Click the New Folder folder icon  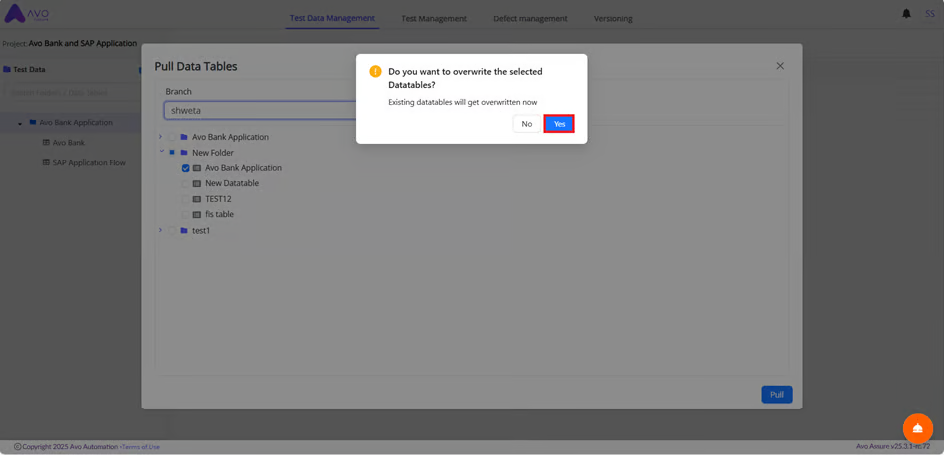click(x=184, y=153)
